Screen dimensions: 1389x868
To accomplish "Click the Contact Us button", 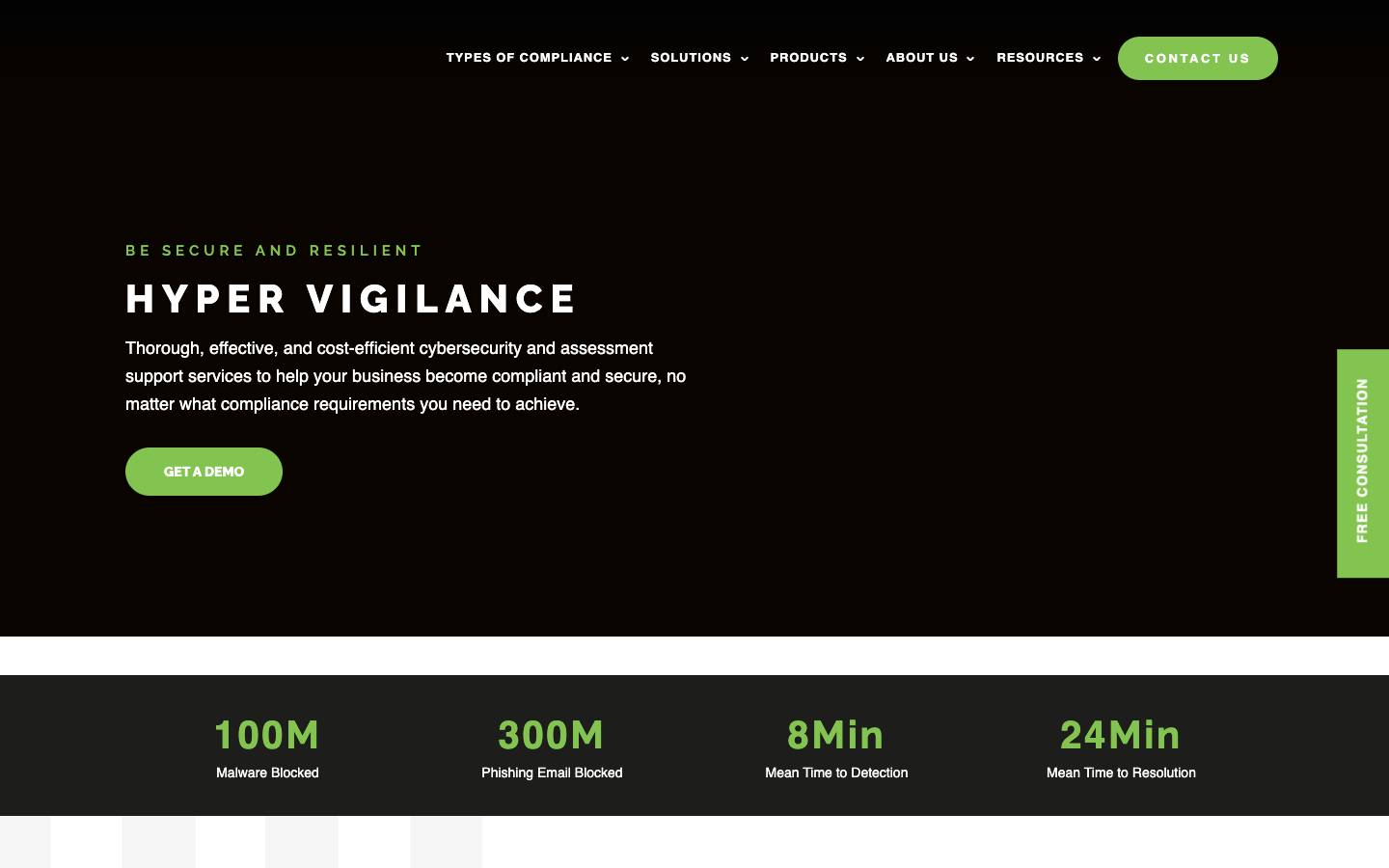I will coord(1197,58).
